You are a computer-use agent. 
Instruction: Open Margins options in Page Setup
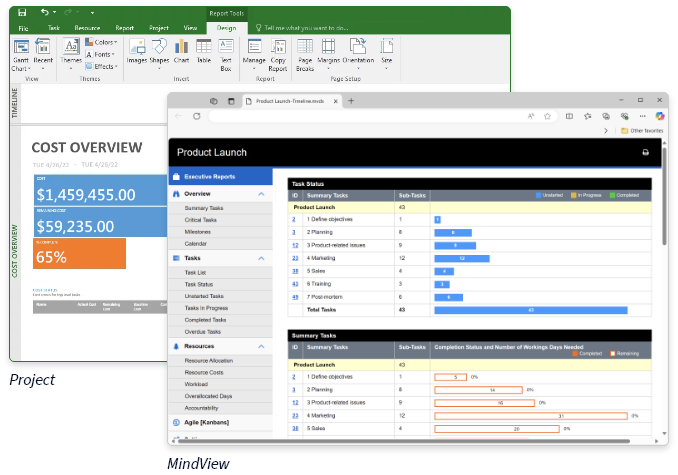pyautogui.click(x=328, y=54)
